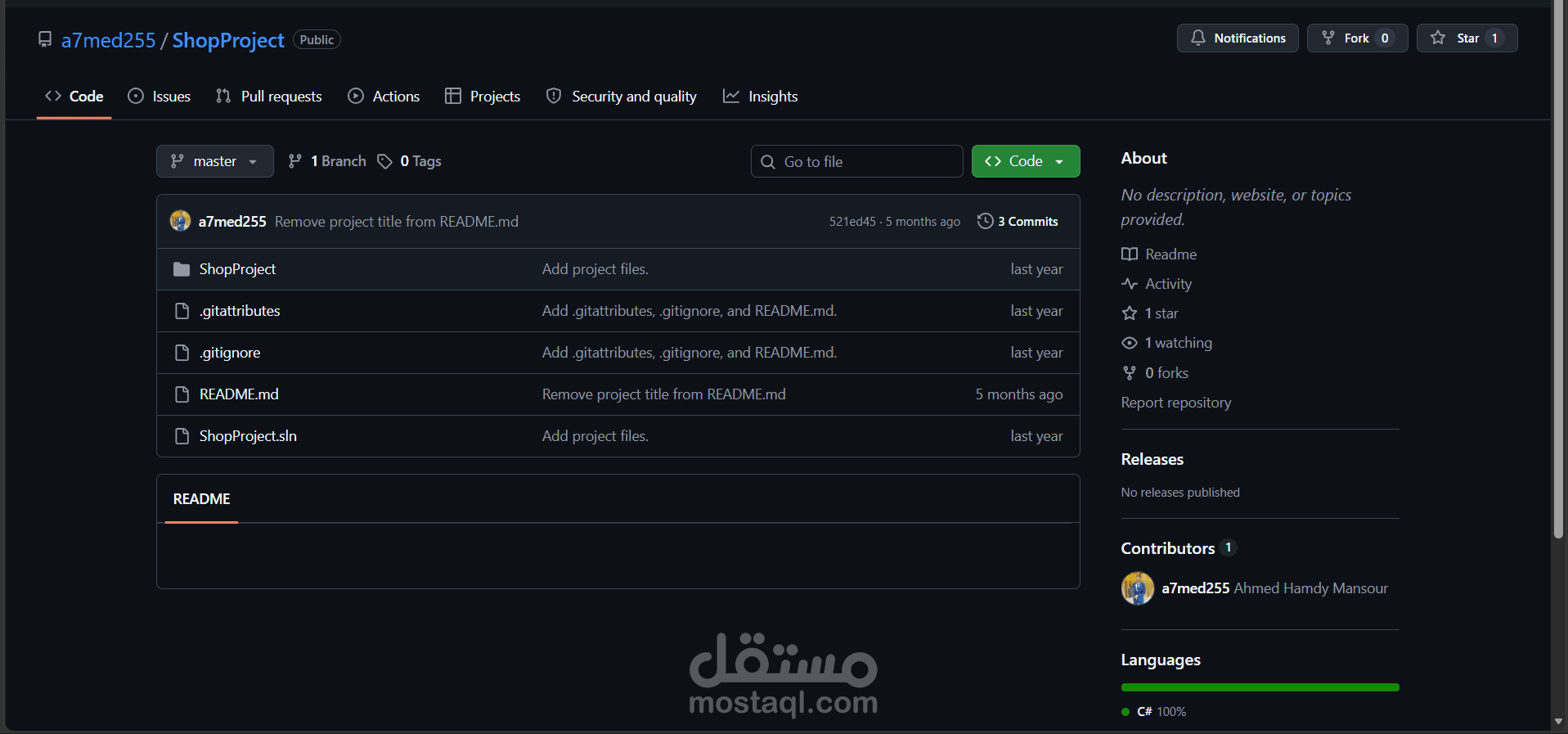Switch to the Code tab
This screenshot has height=734, width=1568.
74,96
